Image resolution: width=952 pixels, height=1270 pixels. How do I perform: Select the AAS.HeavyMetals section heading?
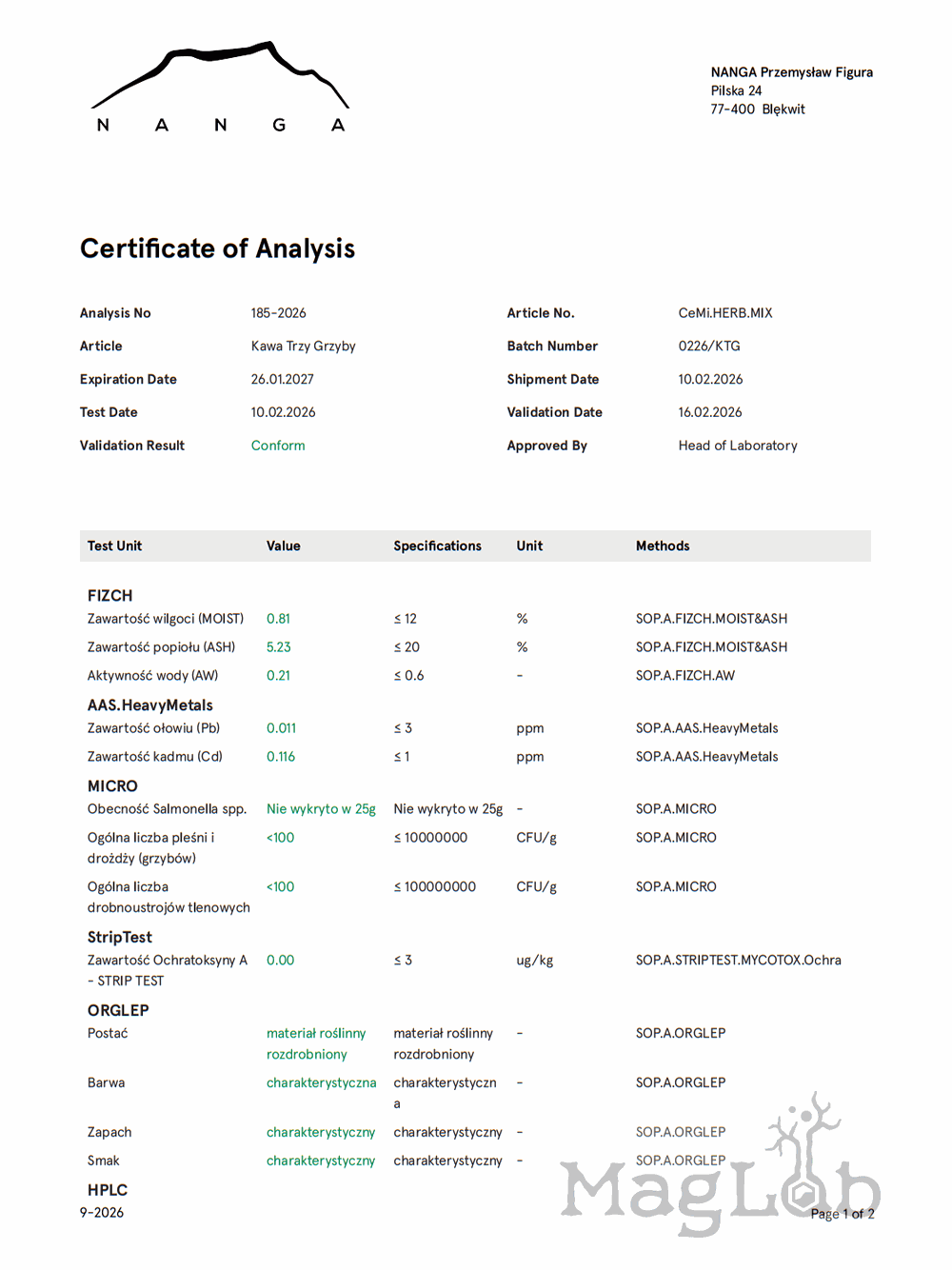click(149, 705)
